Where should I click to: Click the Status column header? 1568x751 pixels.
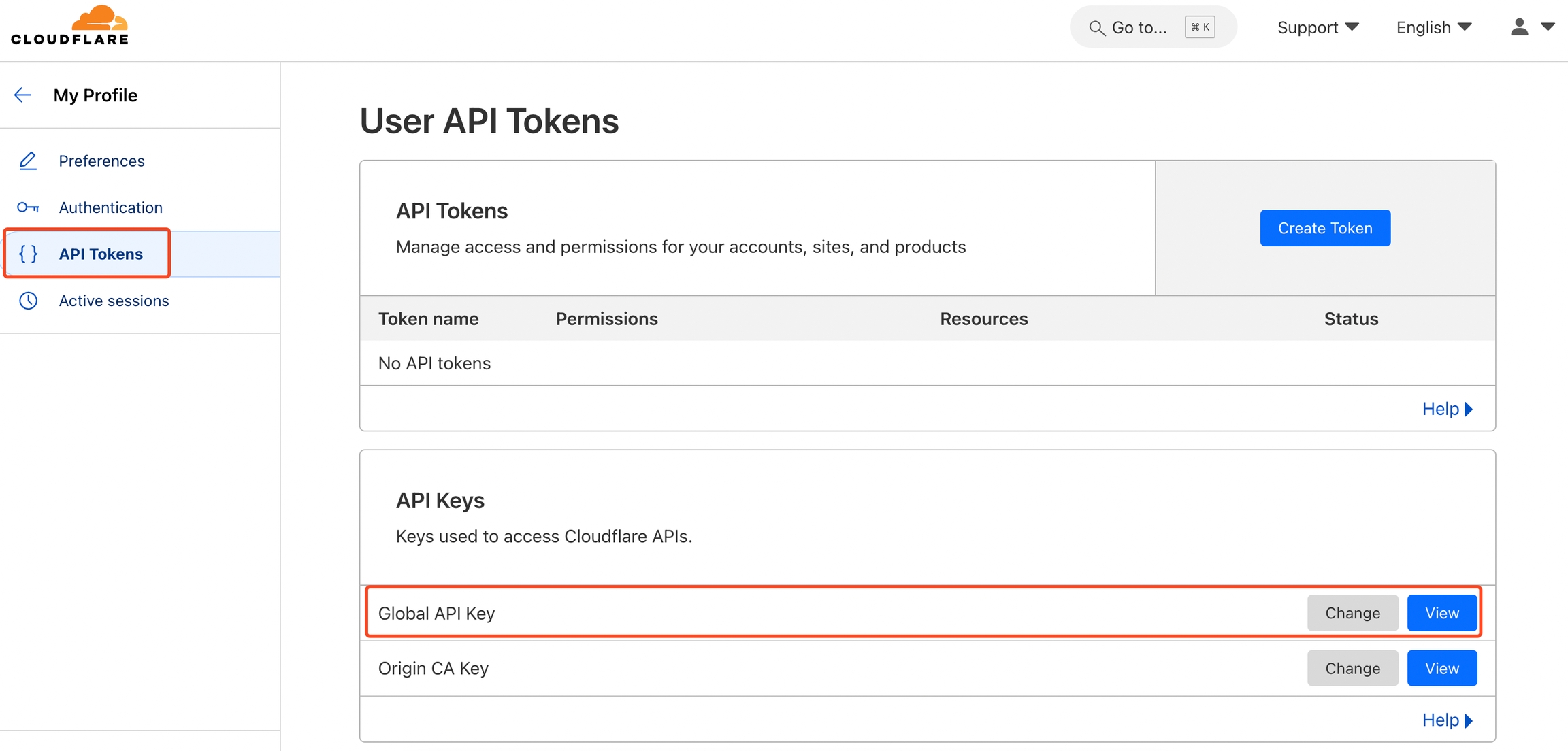[1351, 318]
